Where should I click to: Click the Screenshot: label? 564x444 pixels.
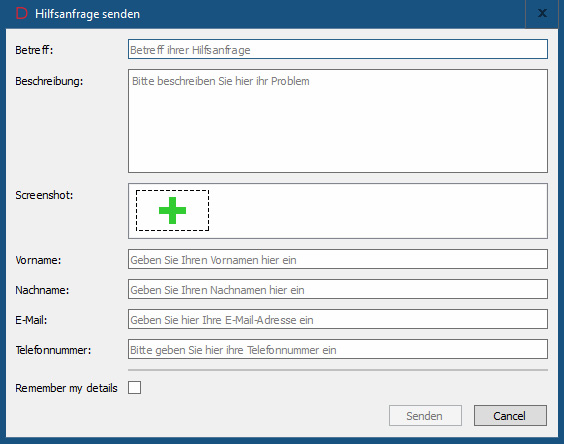(x=44, y=195)
